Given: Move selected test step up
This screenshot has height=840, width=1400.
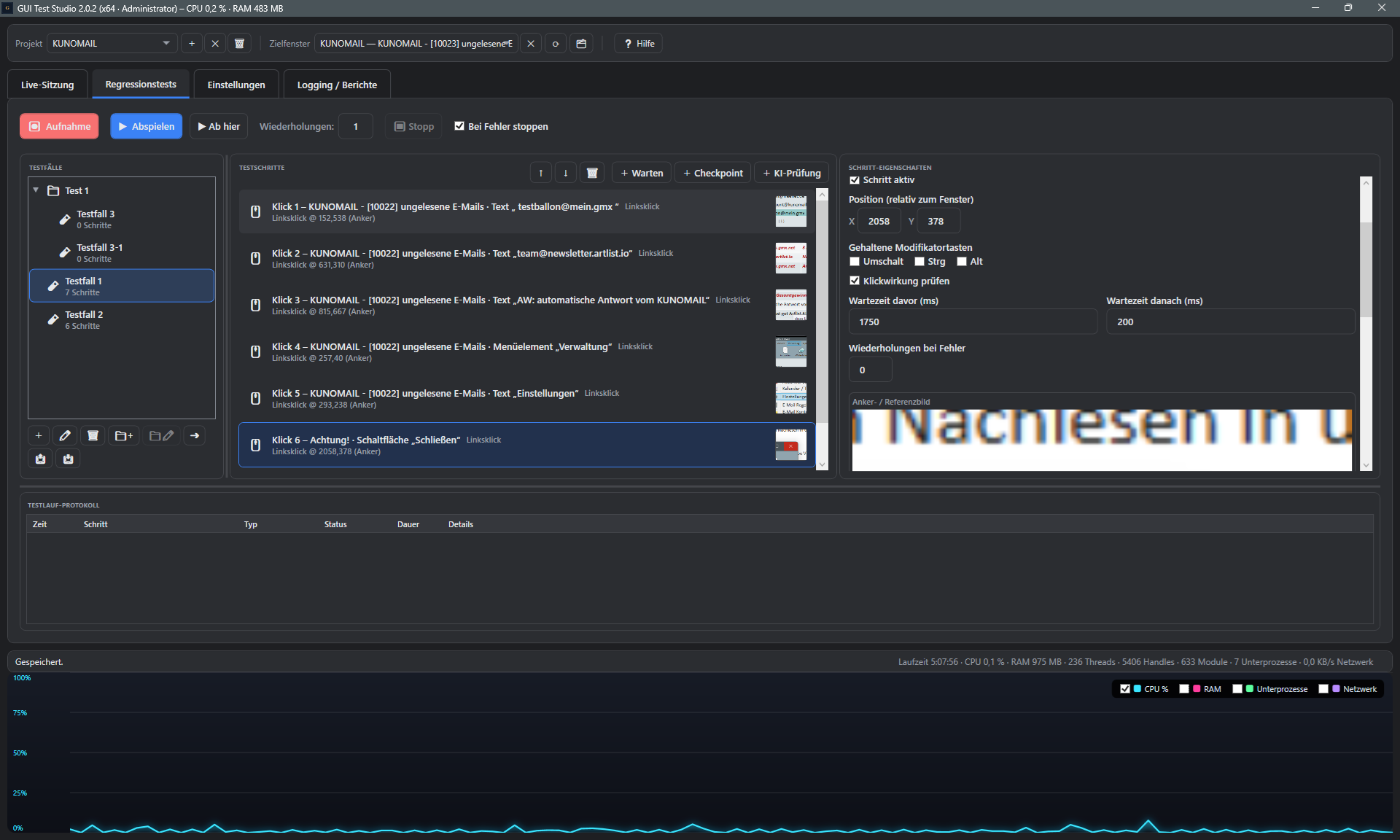Looking at the screenshot, I should click(x=540, y=173).
